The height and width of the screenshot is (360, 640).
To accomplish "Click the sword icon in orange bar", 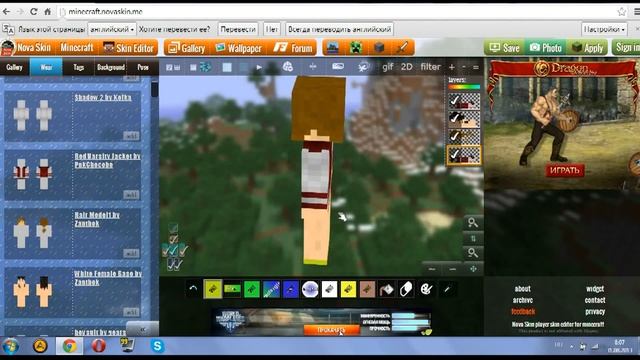I will pos(402,48).
